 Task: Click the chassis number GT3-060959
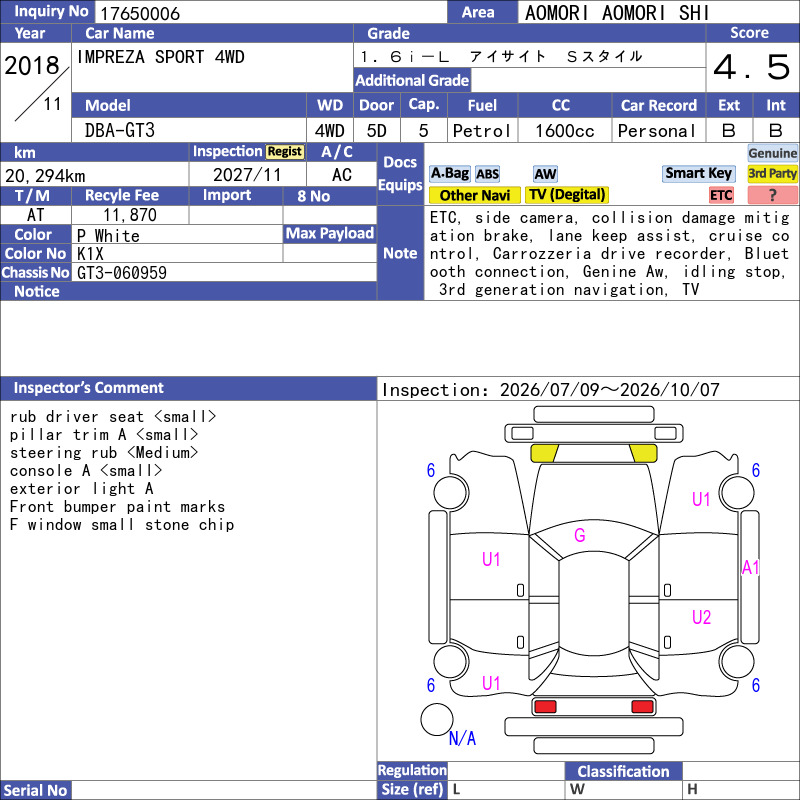click(x=122, y=272)
